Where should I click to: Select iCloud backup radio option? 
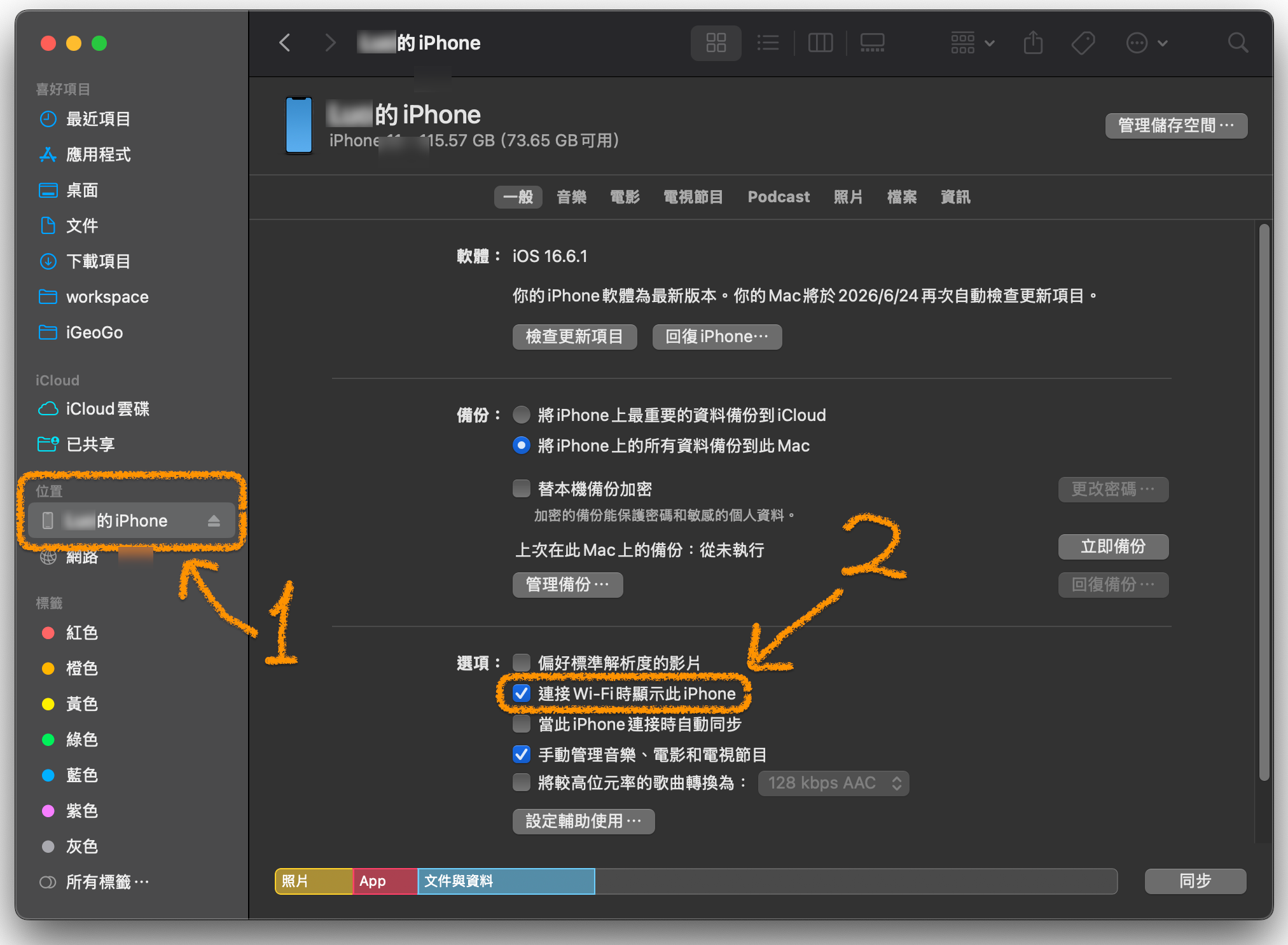522,415
